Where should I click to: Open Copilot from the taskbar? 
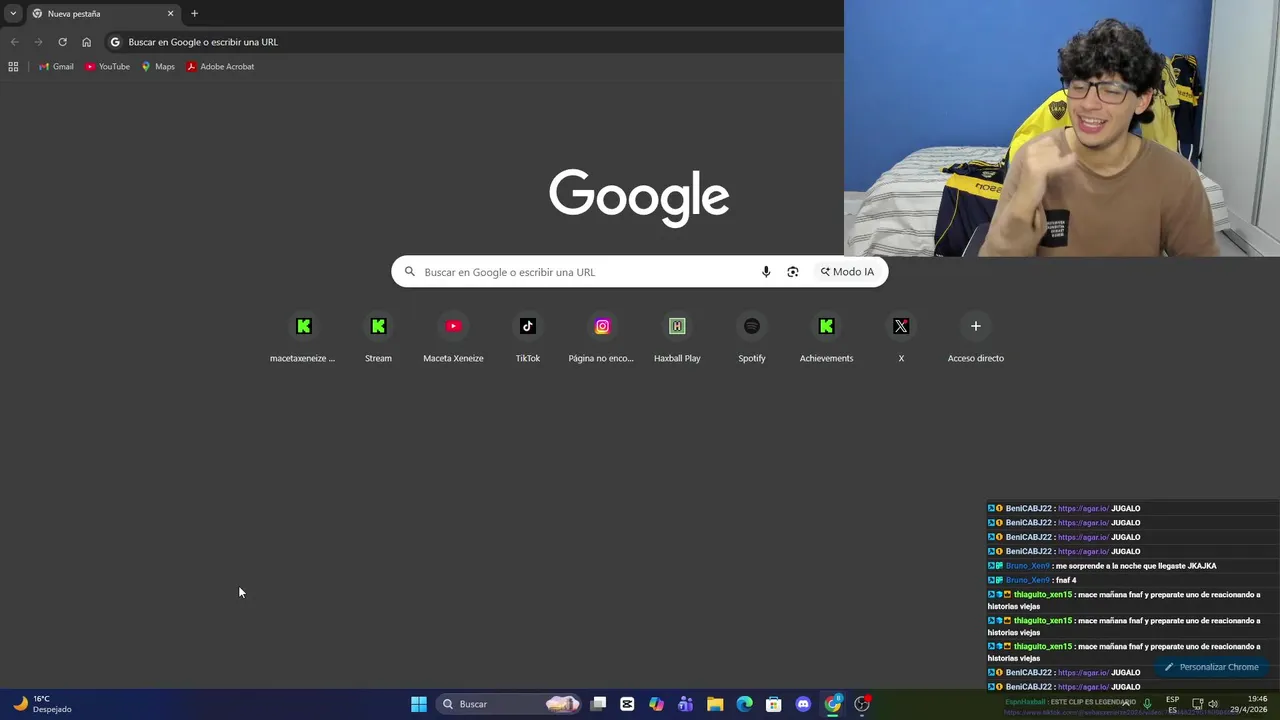click(x=656, y=704)
